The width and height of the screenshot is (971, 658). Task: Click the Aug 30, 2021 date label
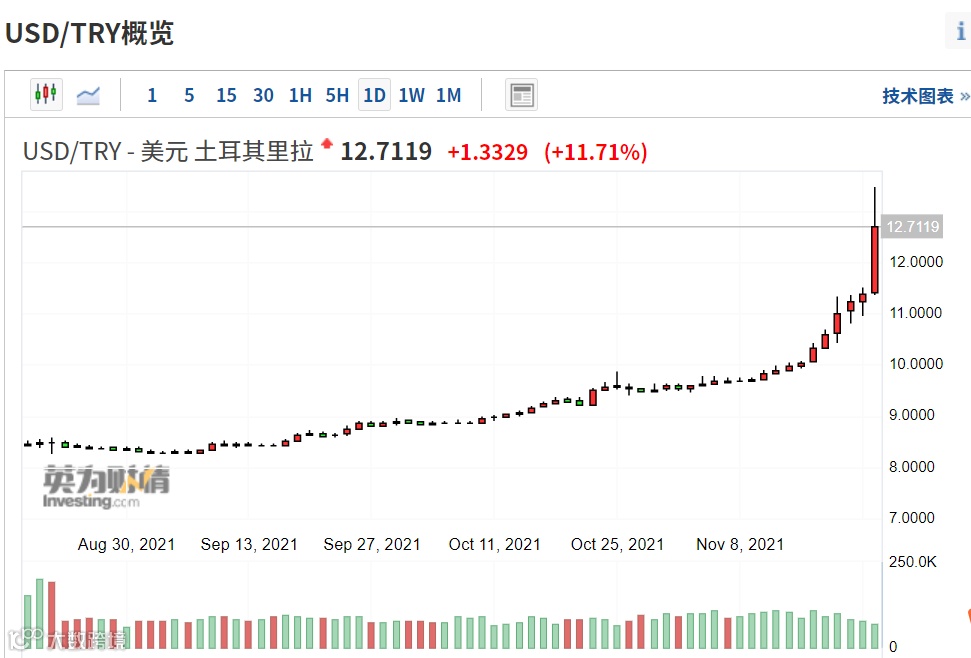click(126, 544)
